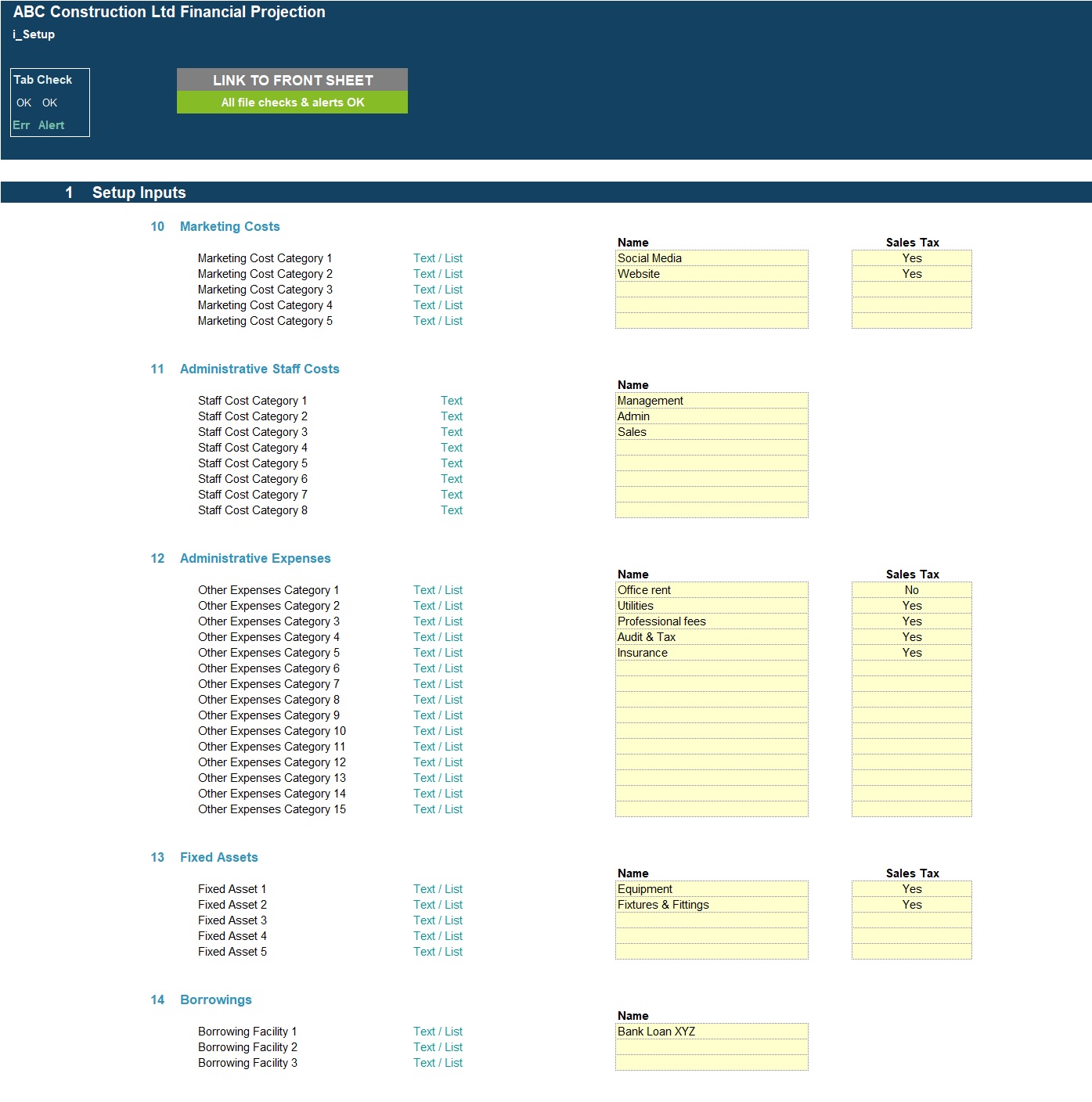
Task: Select empty name cell for Marketing Cost Category 3
Action: tap(712, 290)
